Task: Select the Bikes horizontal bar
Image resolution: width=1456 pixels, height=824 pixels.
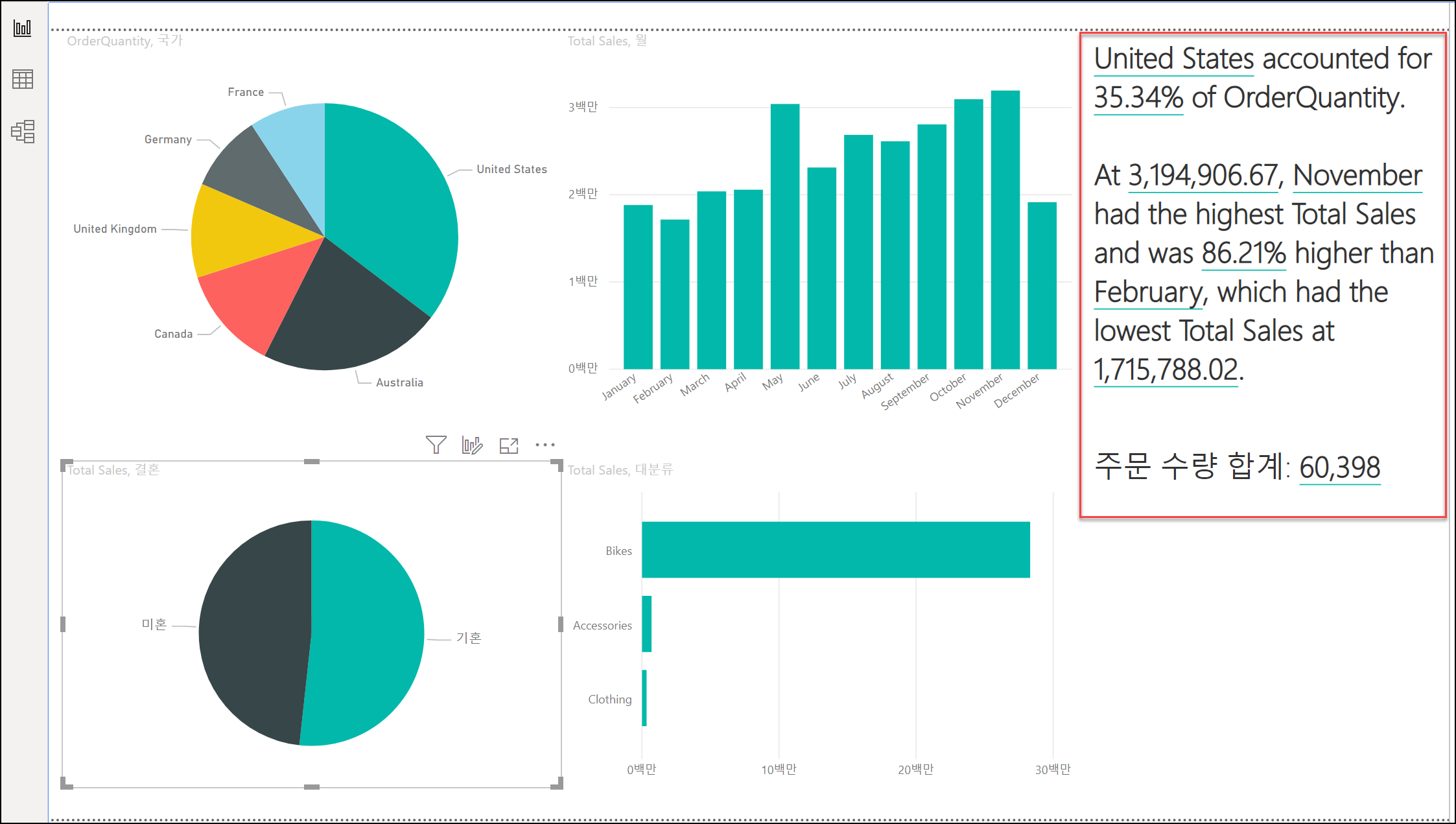Action: (835, 549)
